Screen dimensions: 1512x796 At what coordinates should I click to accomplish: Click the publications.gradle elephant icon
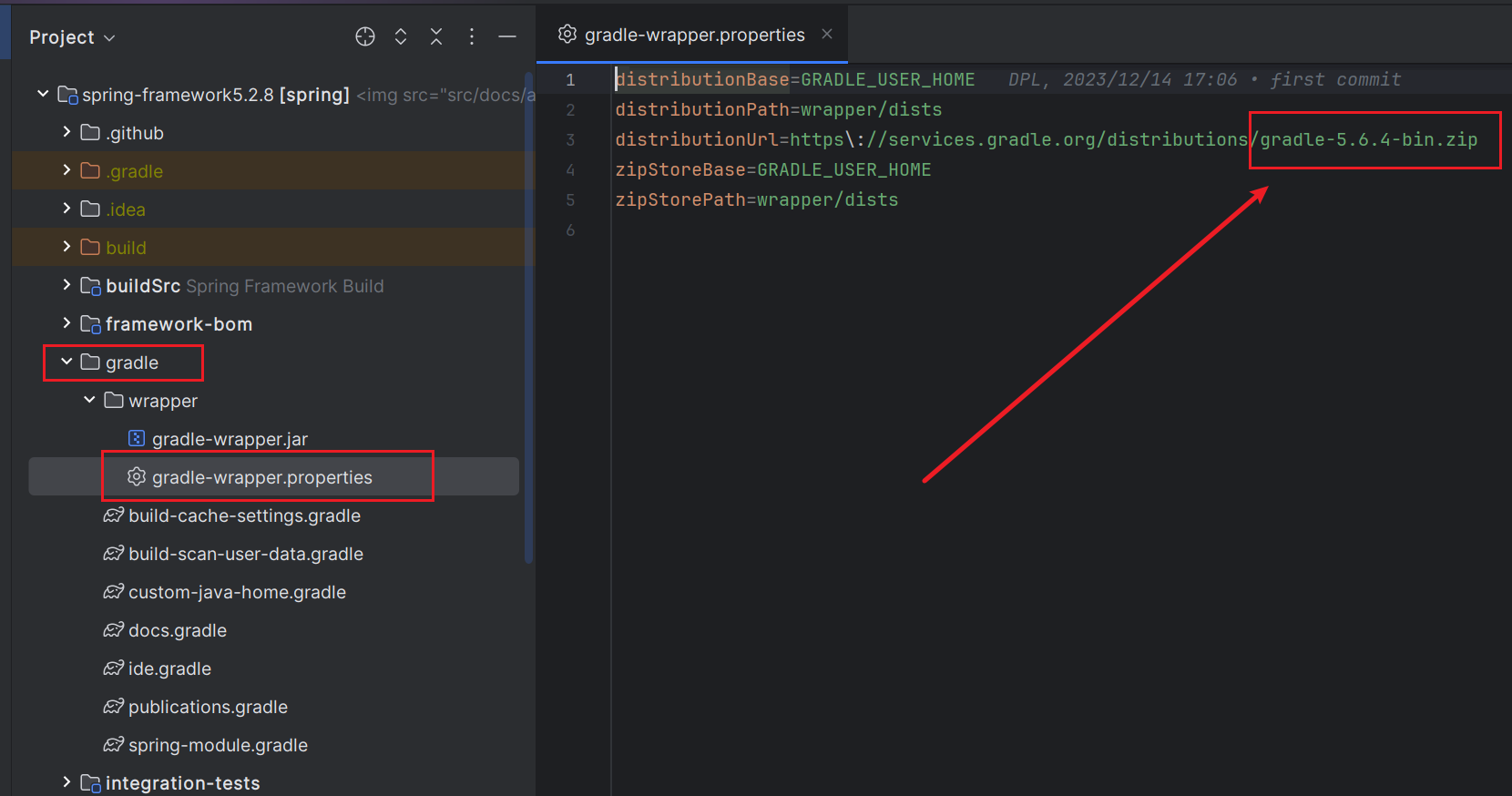click(114, 706)
